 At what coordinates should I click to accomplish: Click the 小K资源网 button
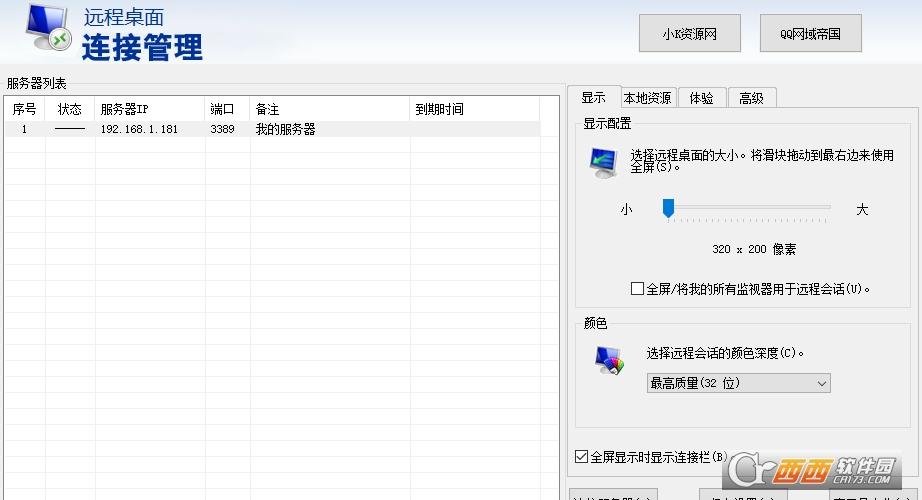(x=689, y=33)
